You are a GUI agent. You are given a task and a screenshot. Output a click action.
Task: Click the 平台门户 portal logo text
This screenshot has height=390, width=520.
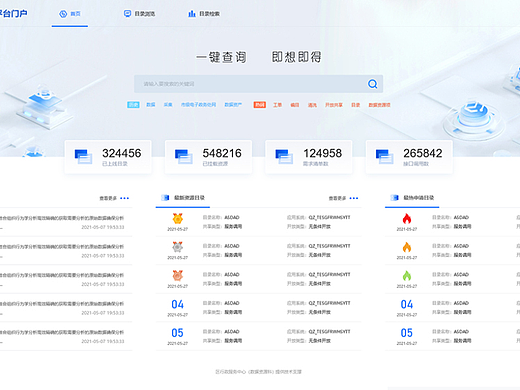(14, 14)
